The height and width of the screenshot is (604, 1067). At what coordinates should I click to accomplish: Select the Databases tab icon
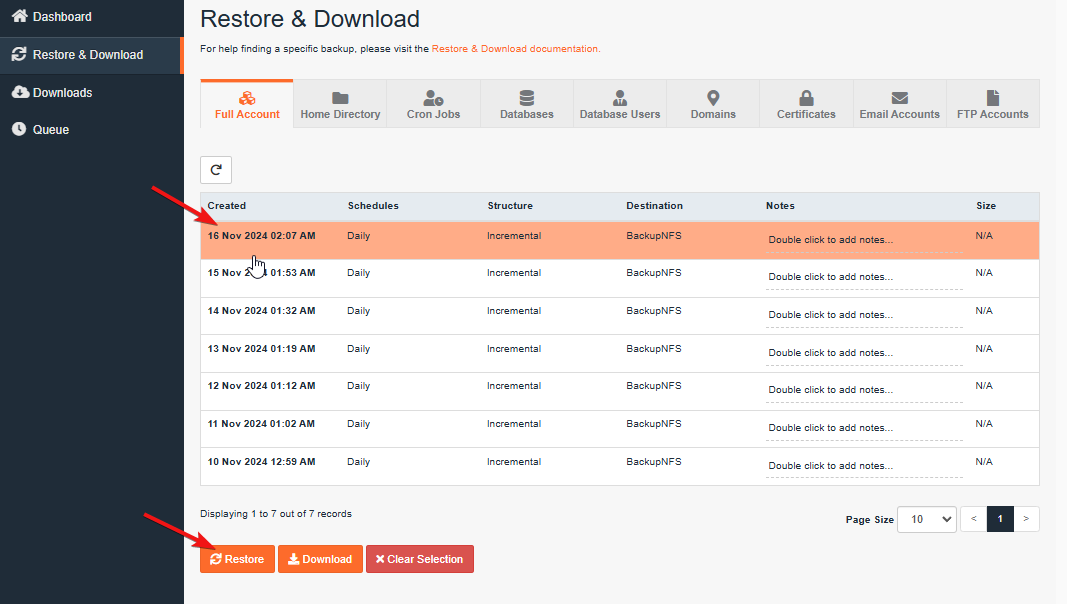[526, 98]
